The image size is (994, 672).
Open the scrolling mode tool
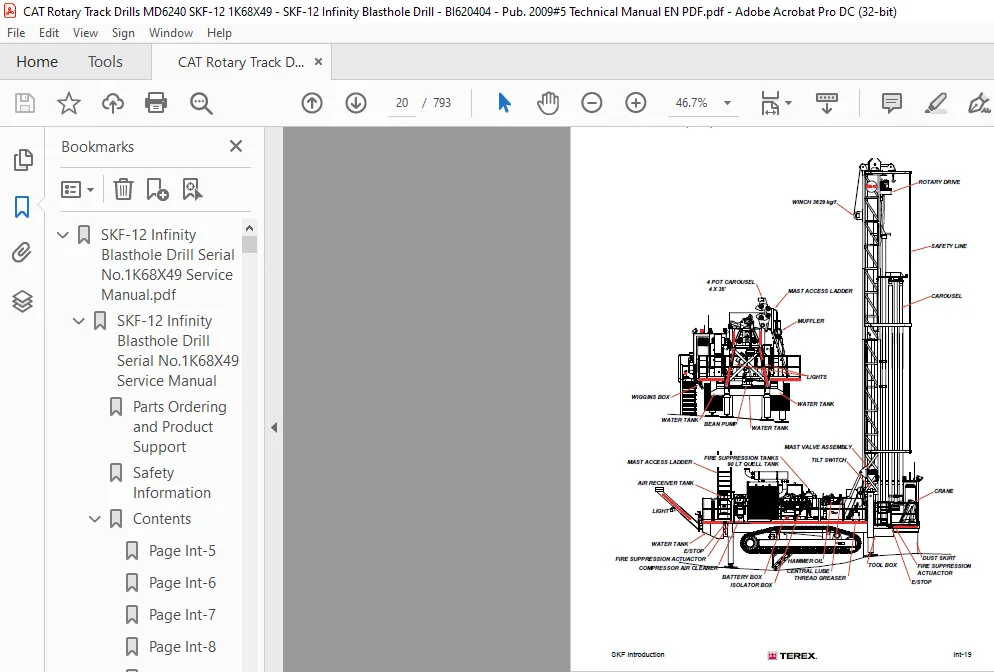click(x=827, y=103)
